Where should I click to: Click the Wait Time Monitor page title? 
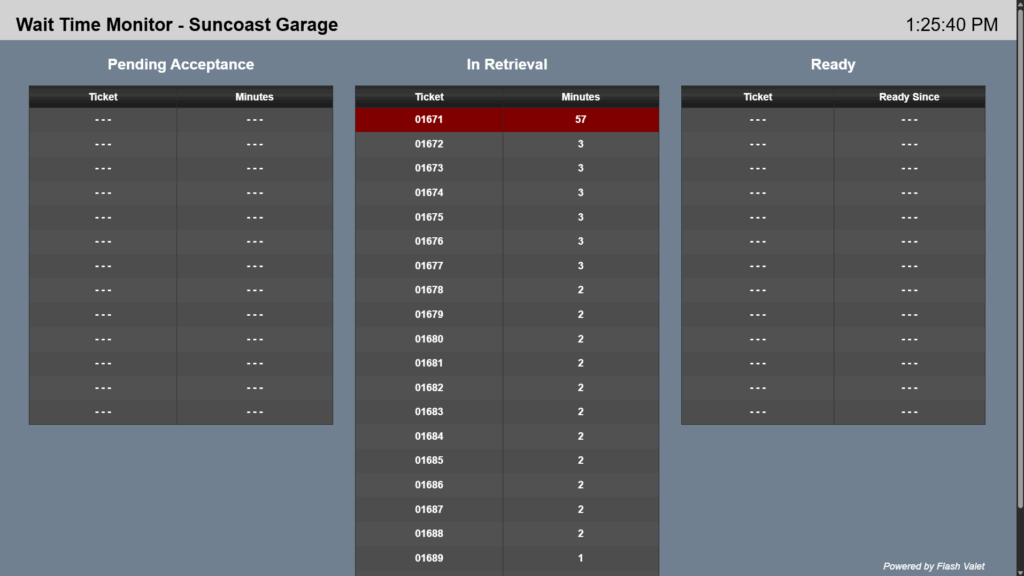point(177,25)
